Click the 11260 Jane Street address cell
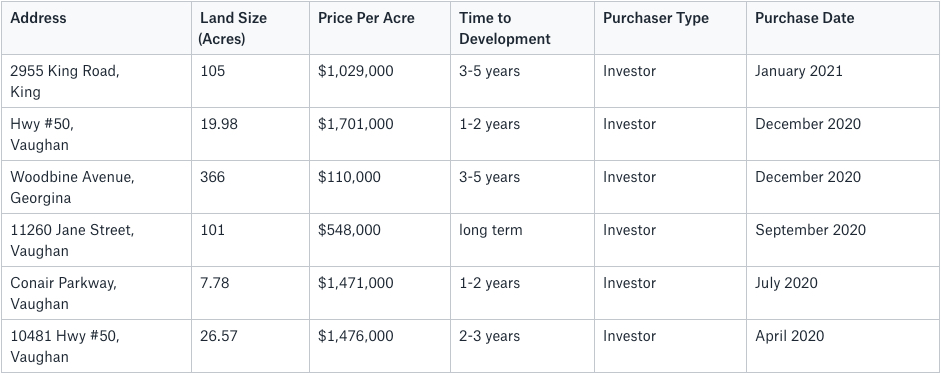The image size is (941, 374). pos(97,240)
